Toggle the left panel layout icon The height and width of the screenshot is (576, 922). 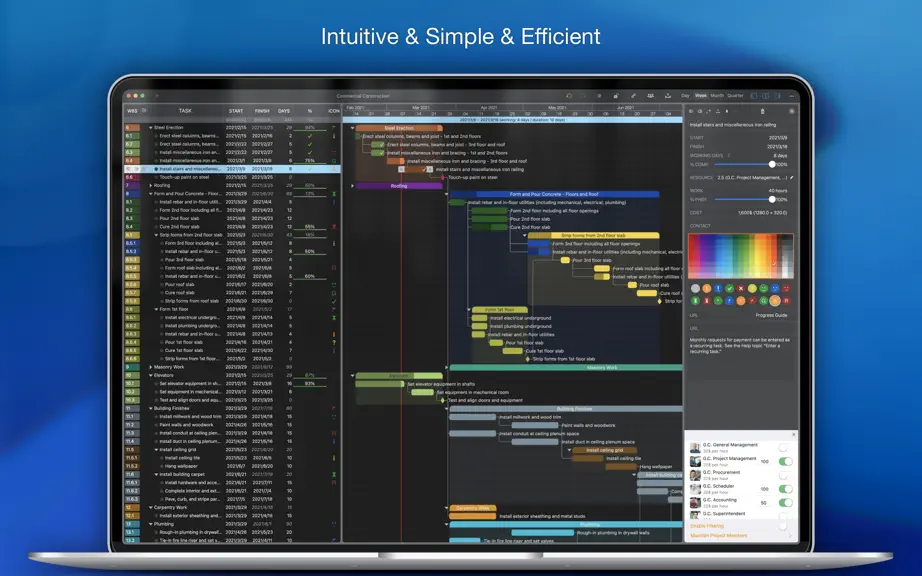754,95
